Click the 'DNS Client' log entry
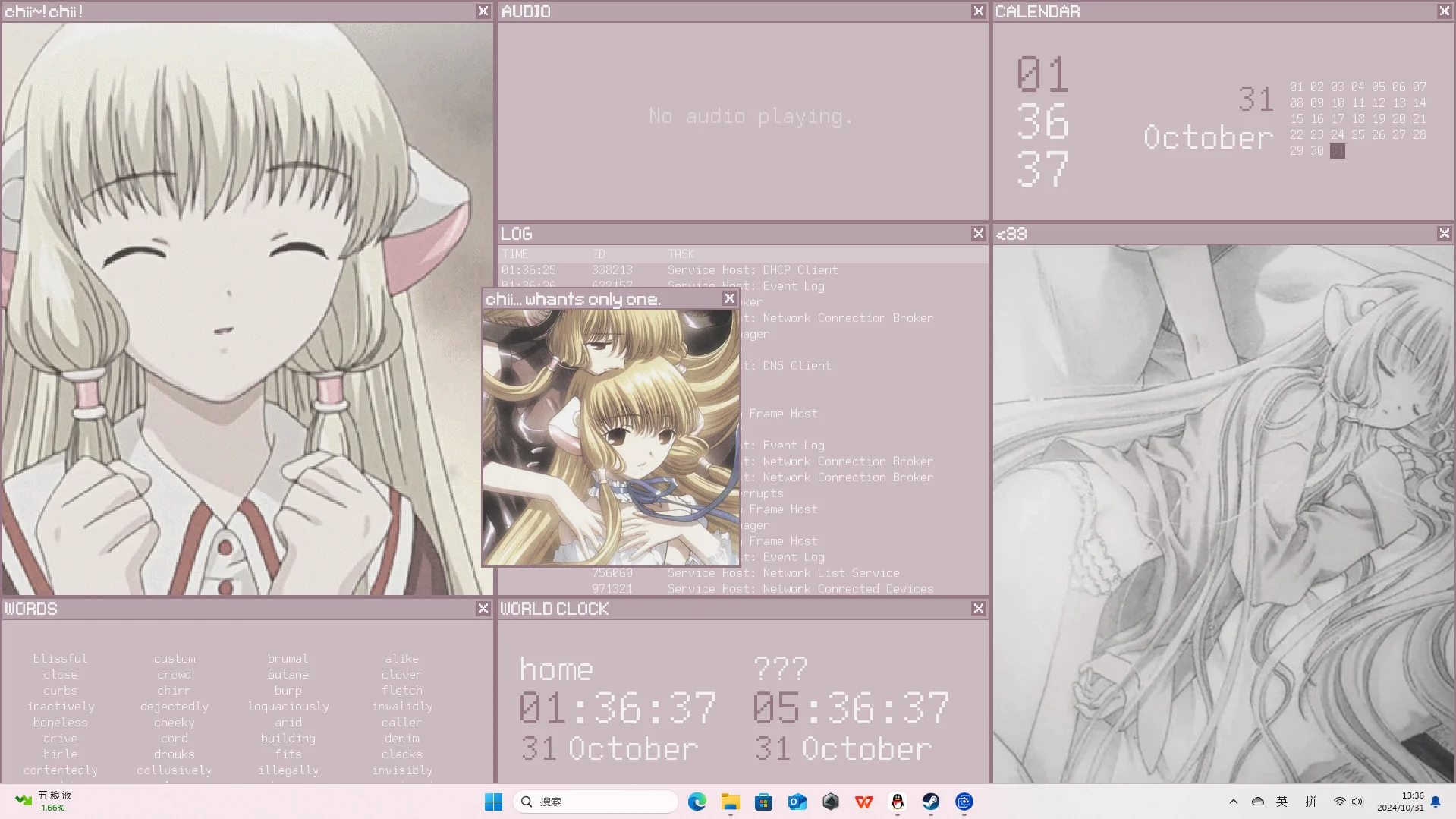 (797, 366)
